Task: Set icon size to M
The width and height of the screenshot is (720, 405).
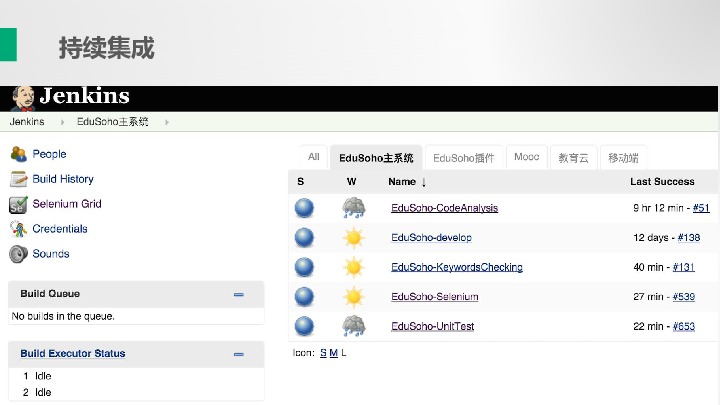Action: 333,353
